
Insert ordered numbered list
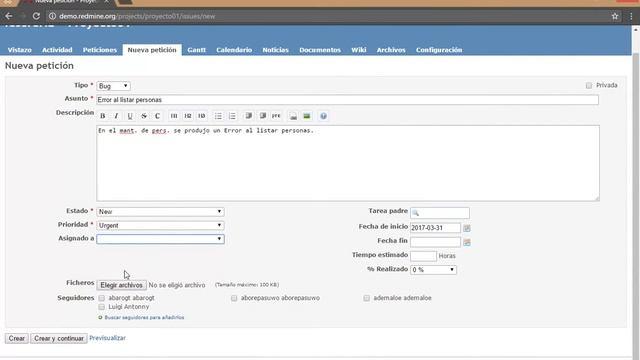tap(232, 116)
